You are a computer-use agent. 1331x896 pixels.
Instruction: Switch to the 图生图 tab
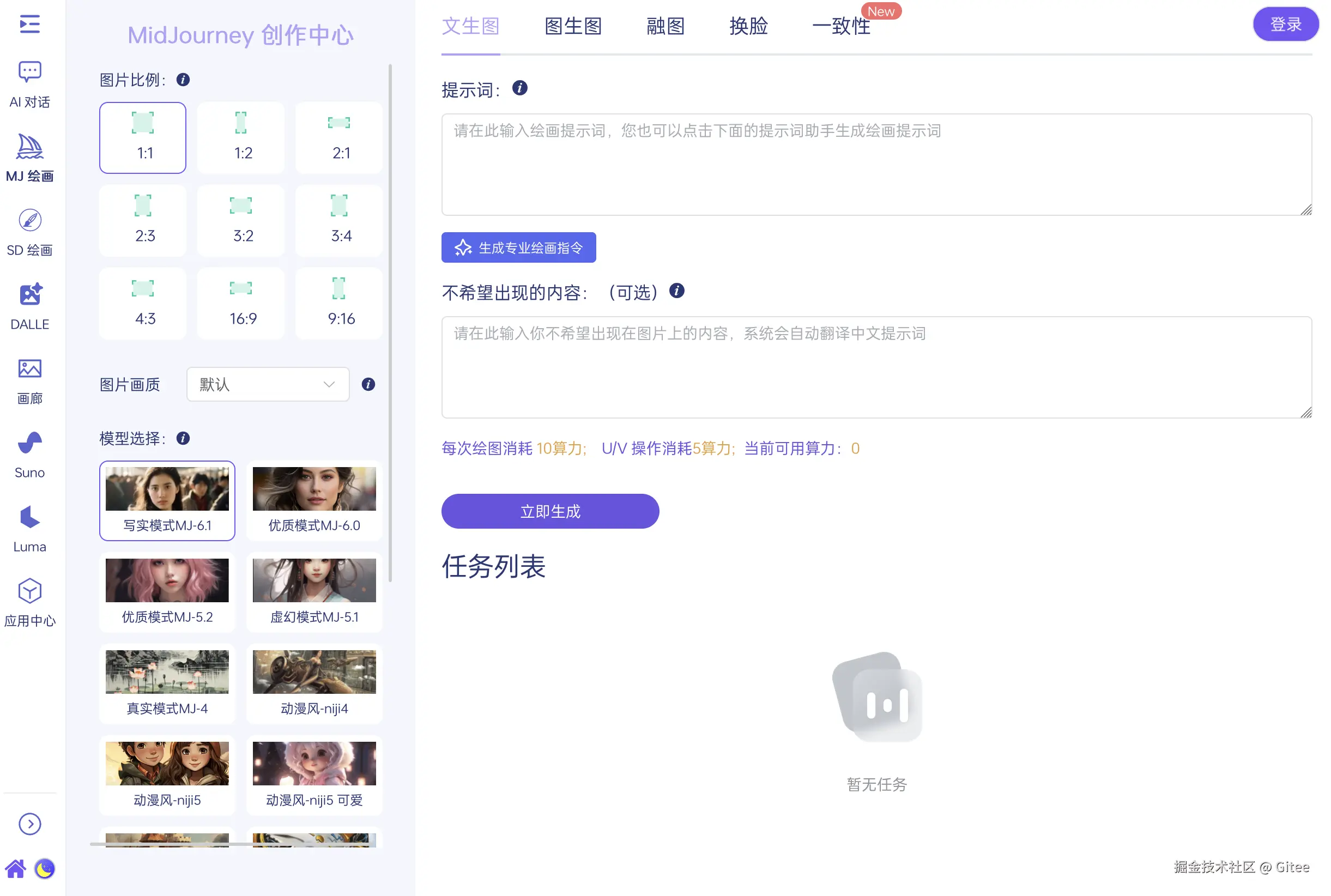[573, 26]
